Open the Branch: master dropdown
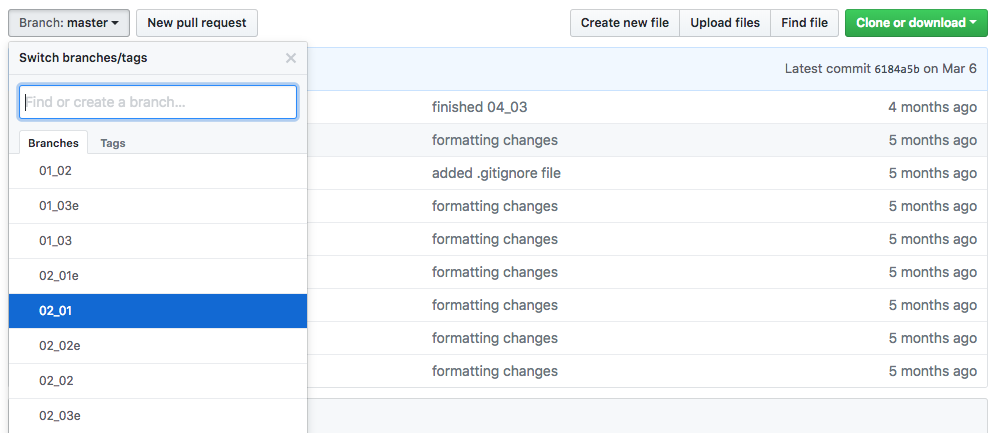 (69, 23)
